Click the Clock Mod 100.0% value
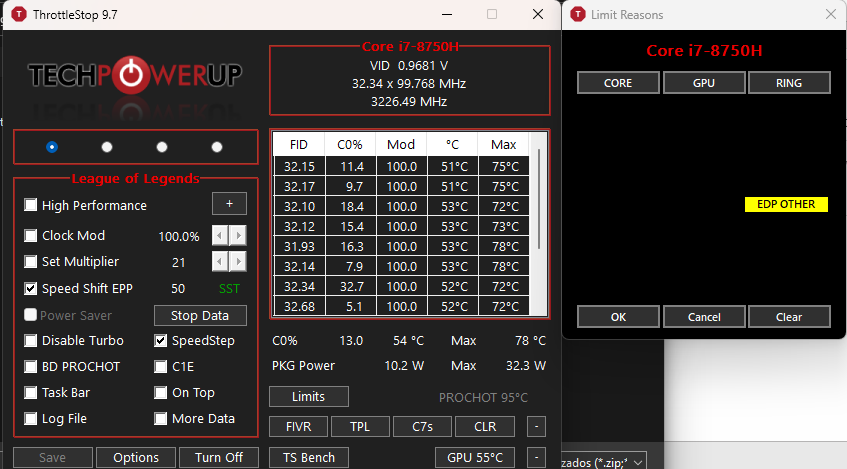847x469 pixels. pyautogui.click(x=179, y=237)
